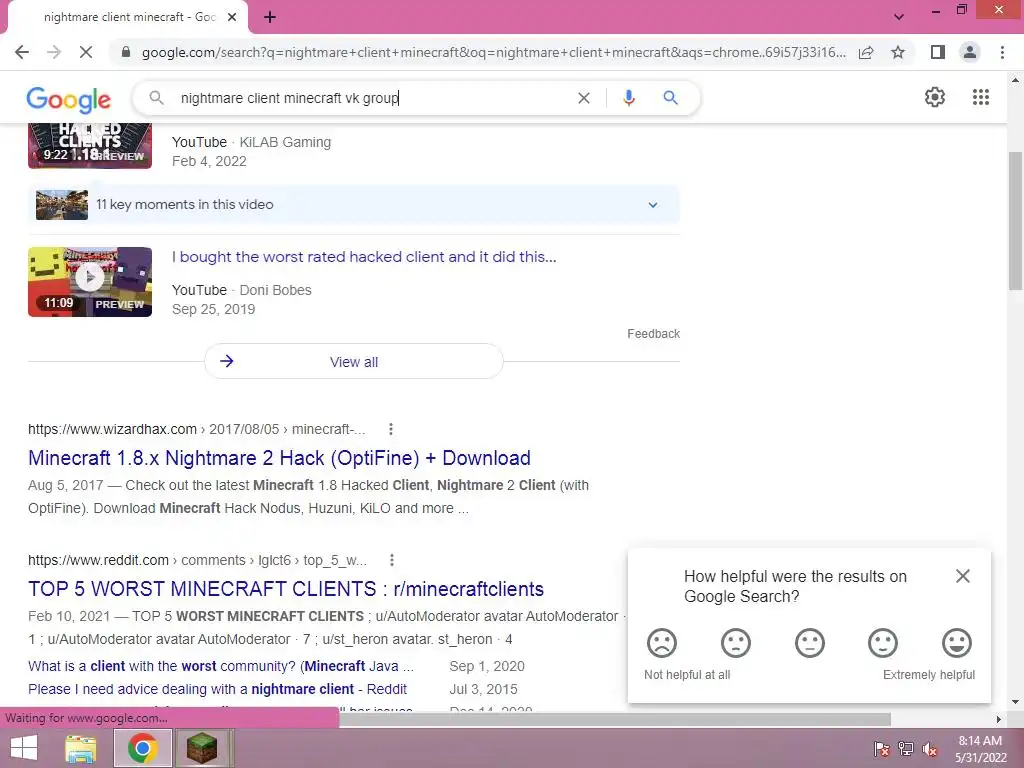1024x768 pixels.
Task: Rate results as Extremely helpful face
Action: (957, 643)
